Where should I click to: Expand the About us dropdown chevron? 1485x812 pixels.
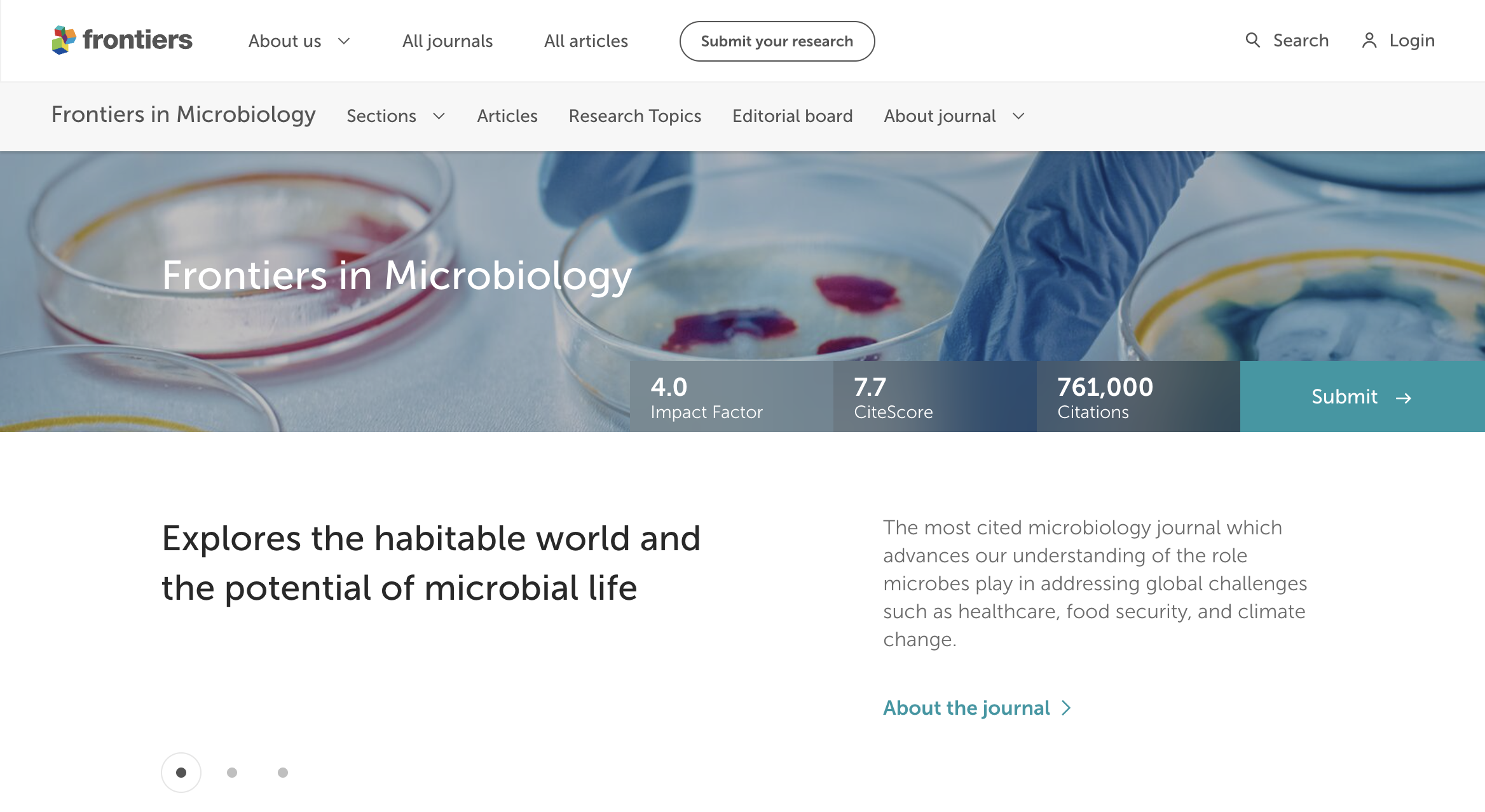(344, 41)
